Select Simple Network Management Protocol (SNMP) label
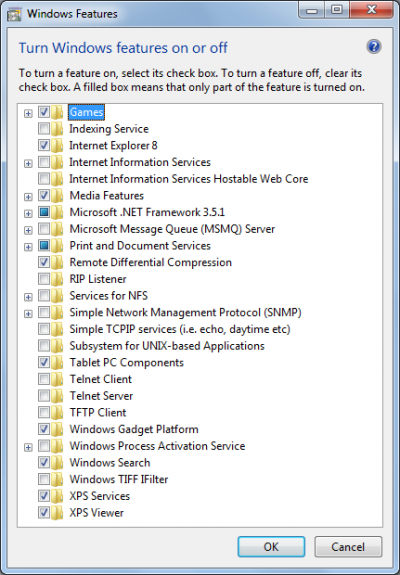The height and width of the screenshot is (575, 400). click(x=186, y=312)
